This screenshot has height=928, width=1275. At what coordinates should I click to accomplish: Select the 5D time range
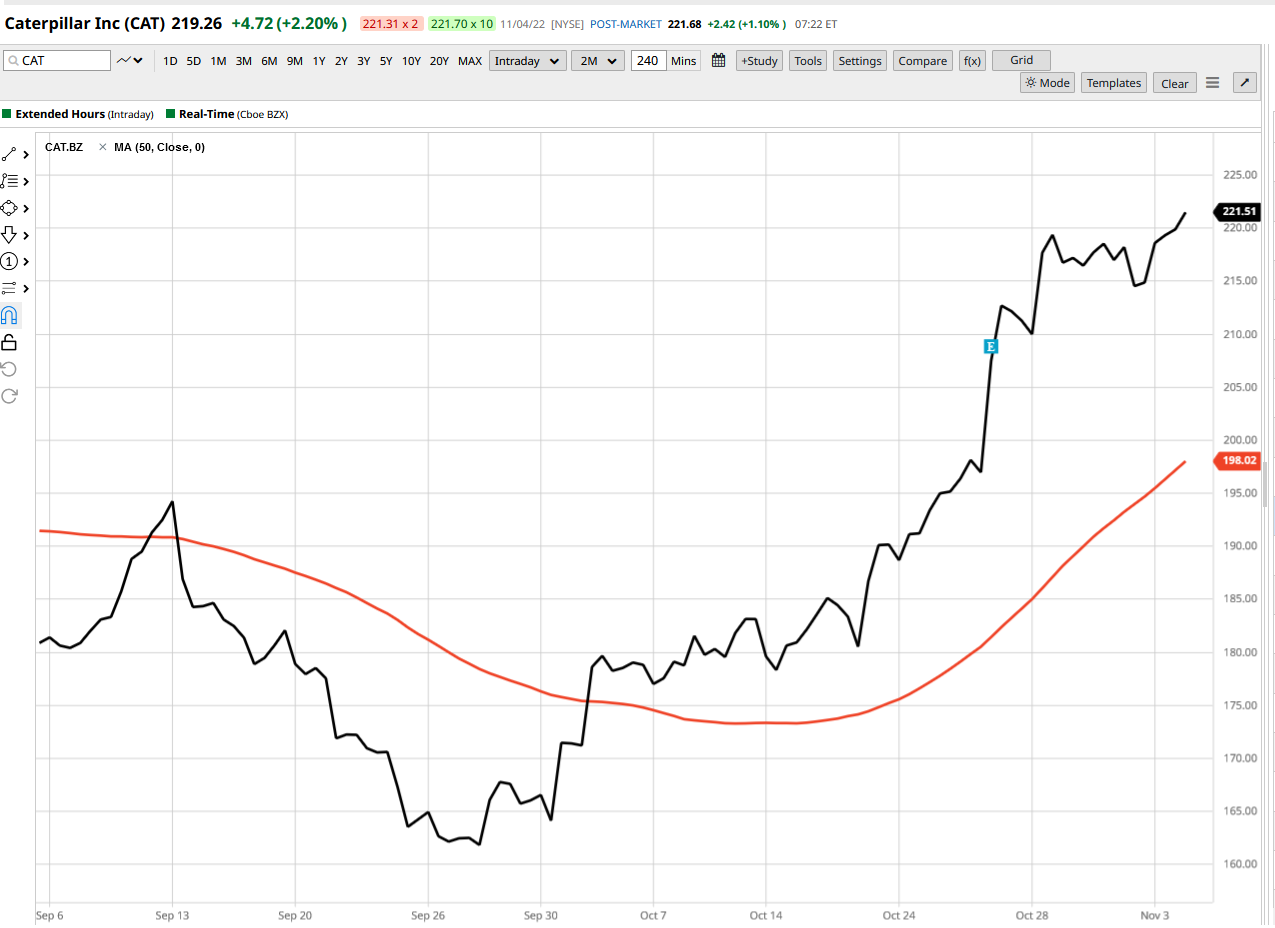point(193,61)
